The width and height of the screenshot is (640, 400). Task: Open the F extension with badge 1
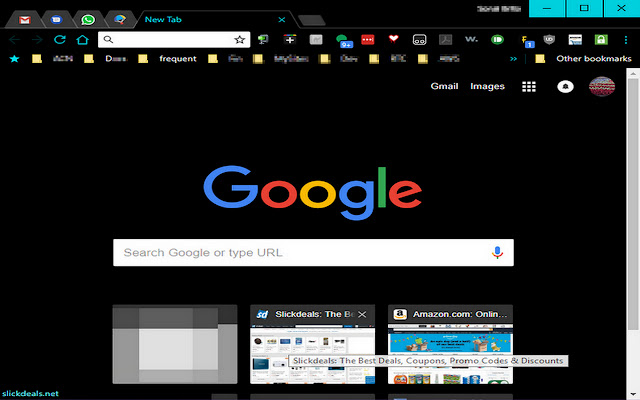click(527, 41)
